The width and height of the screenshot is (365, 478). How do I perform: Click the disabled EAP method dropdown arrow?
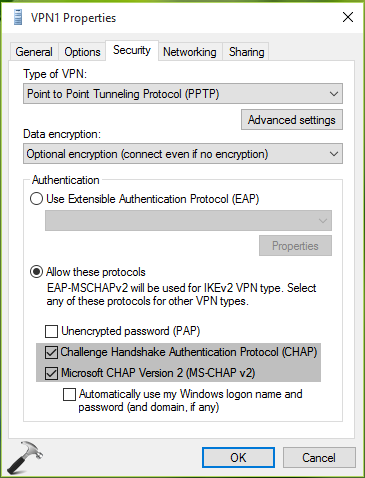[322, 220]
